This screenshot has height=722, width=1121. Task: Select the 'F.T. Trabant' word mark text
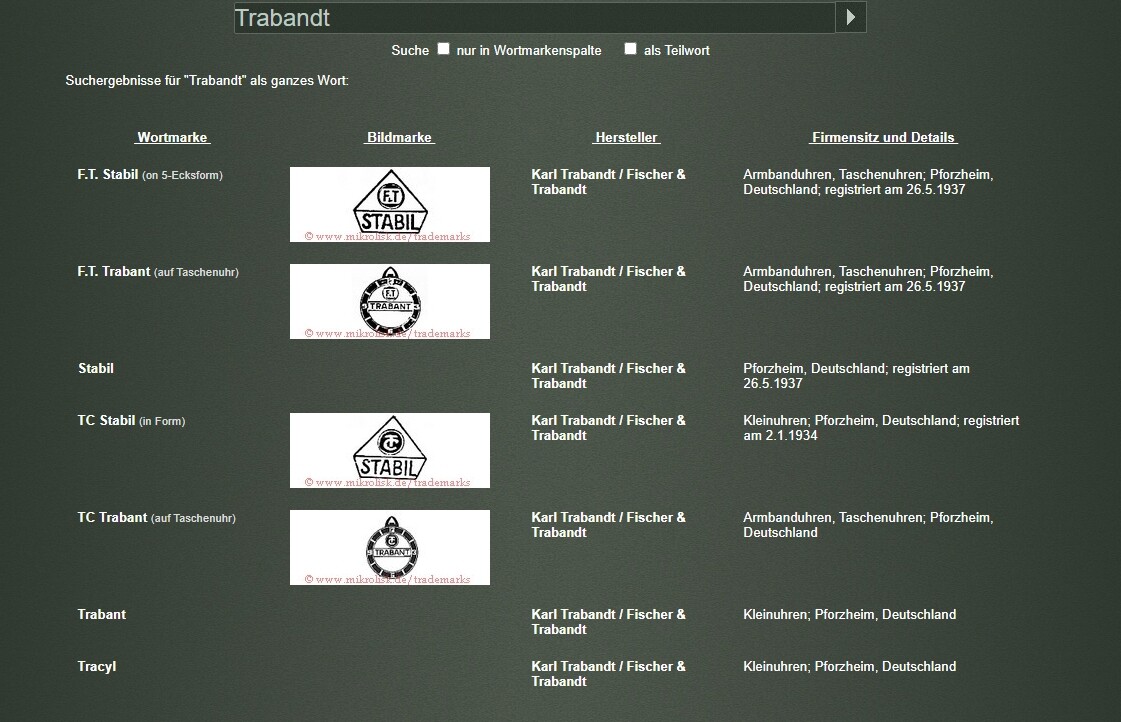pyautogui.click(x=114, y=272)
